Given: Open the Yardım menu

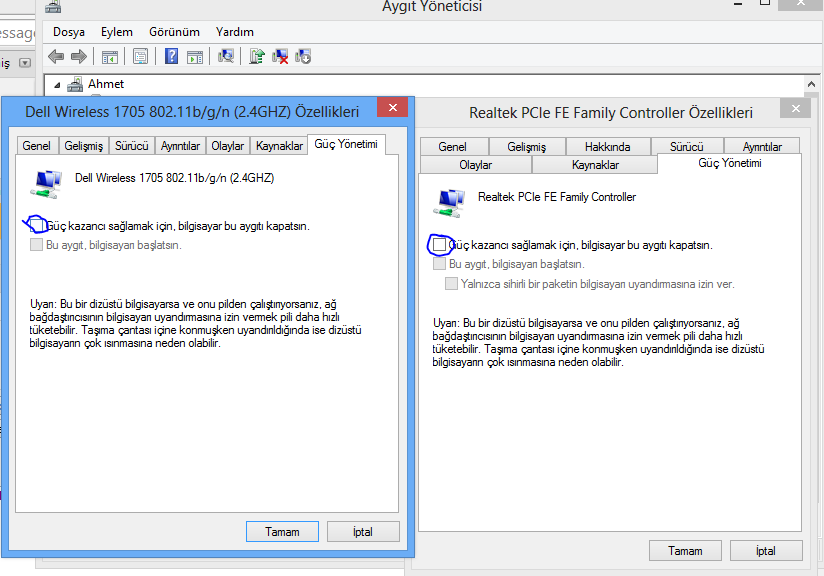Looking at the screenshot, I should [235, 32].
